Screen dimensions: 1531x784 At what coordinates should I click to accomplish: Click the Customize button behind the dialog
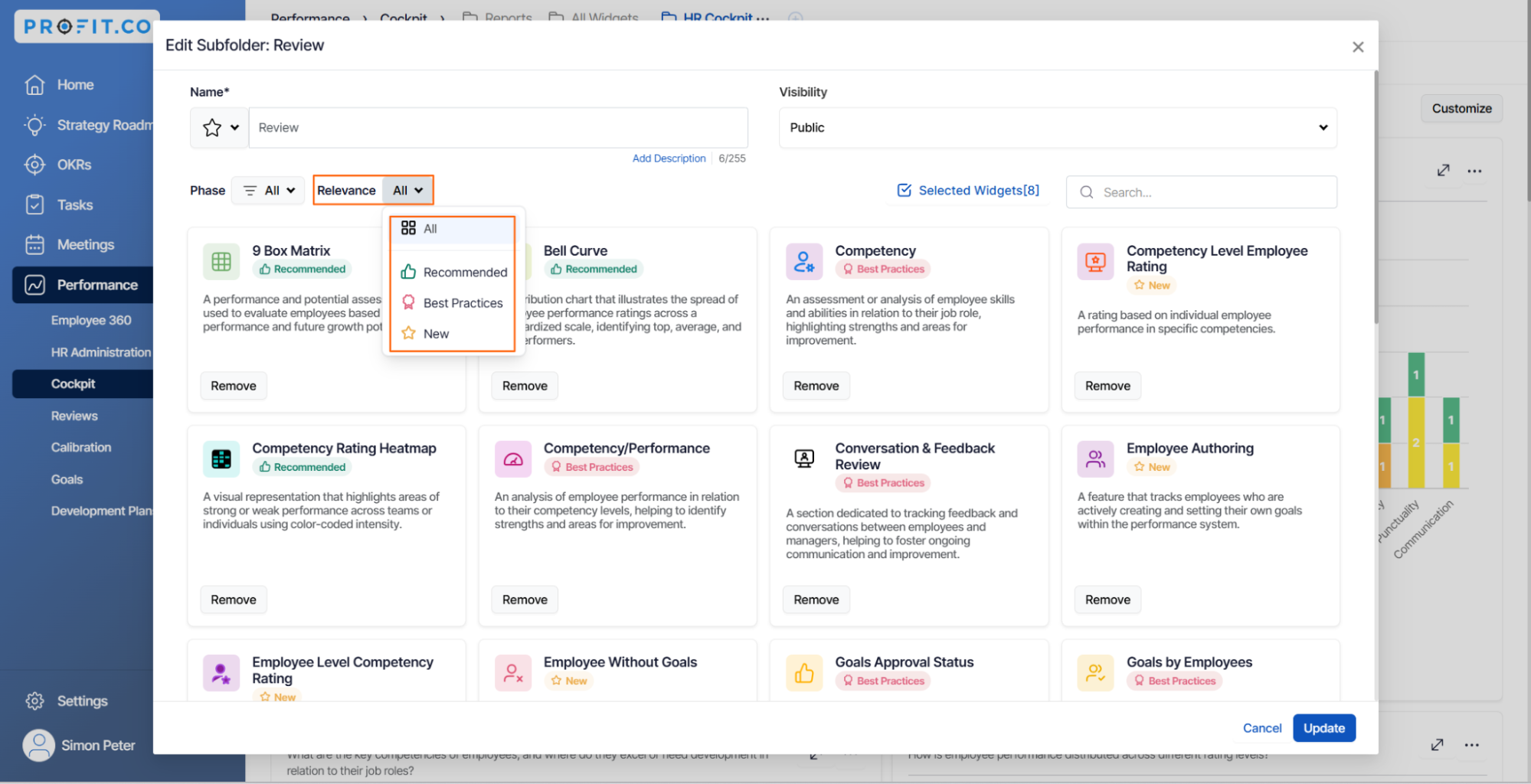[1461, 109]
